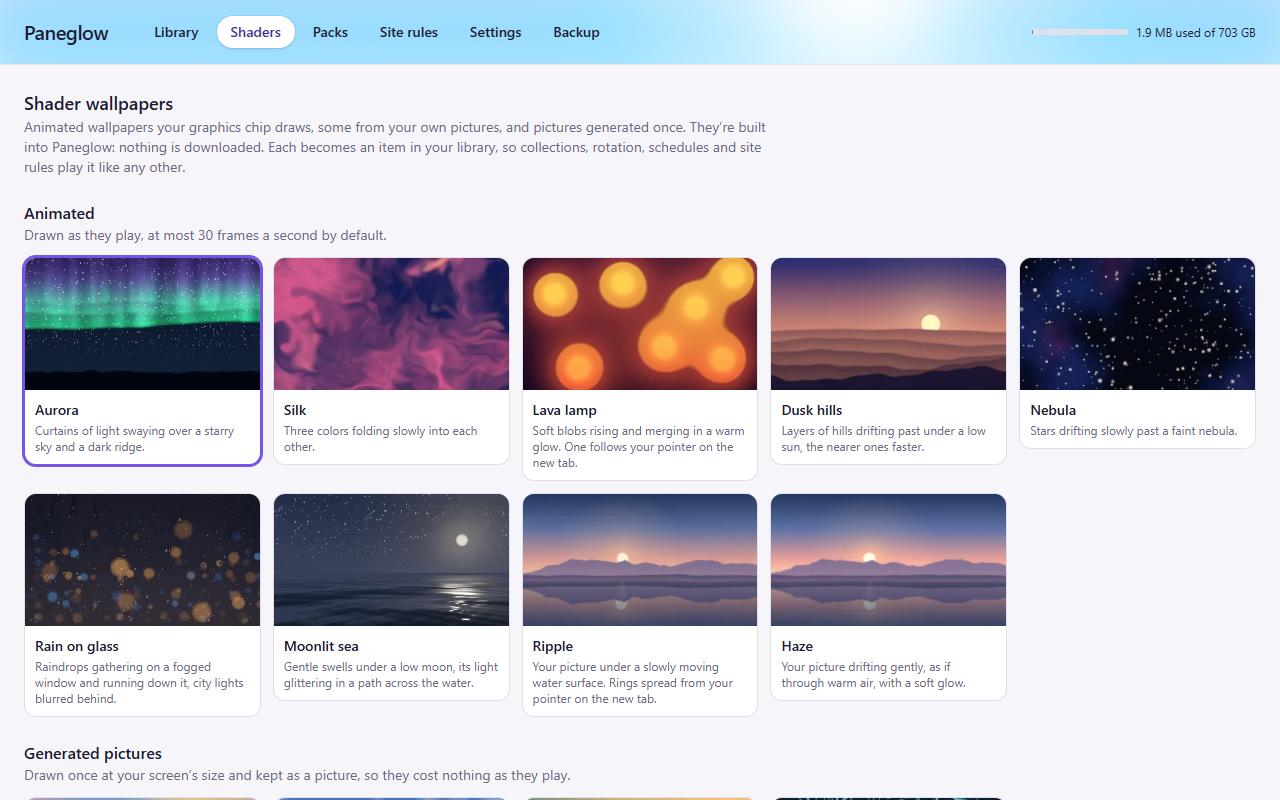The image size is (1280, 800).
Task: Click the Paneglow logo text
Action: click(66, 33)
